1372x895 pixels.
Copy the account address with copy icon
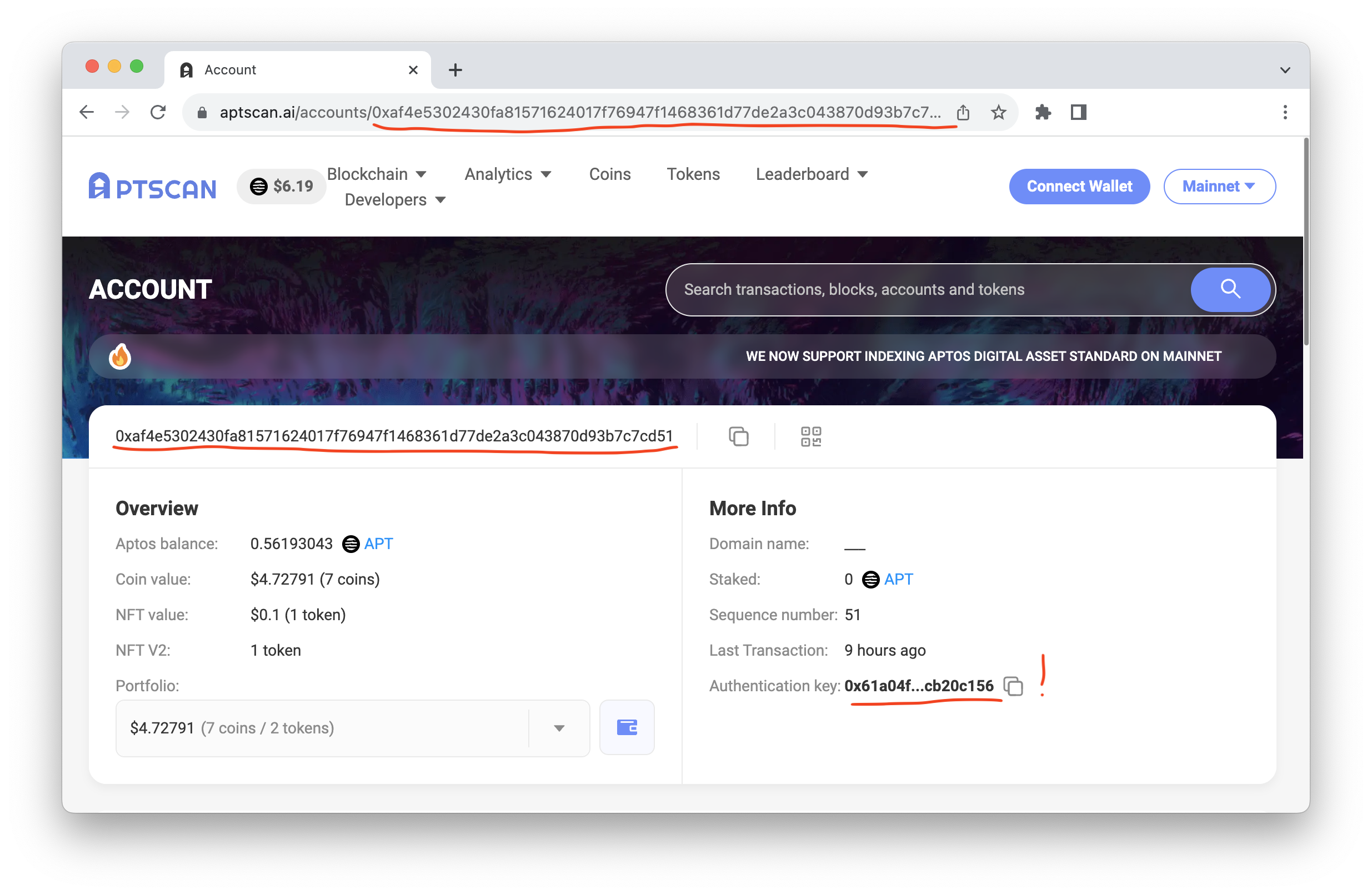tap(738, 436)
